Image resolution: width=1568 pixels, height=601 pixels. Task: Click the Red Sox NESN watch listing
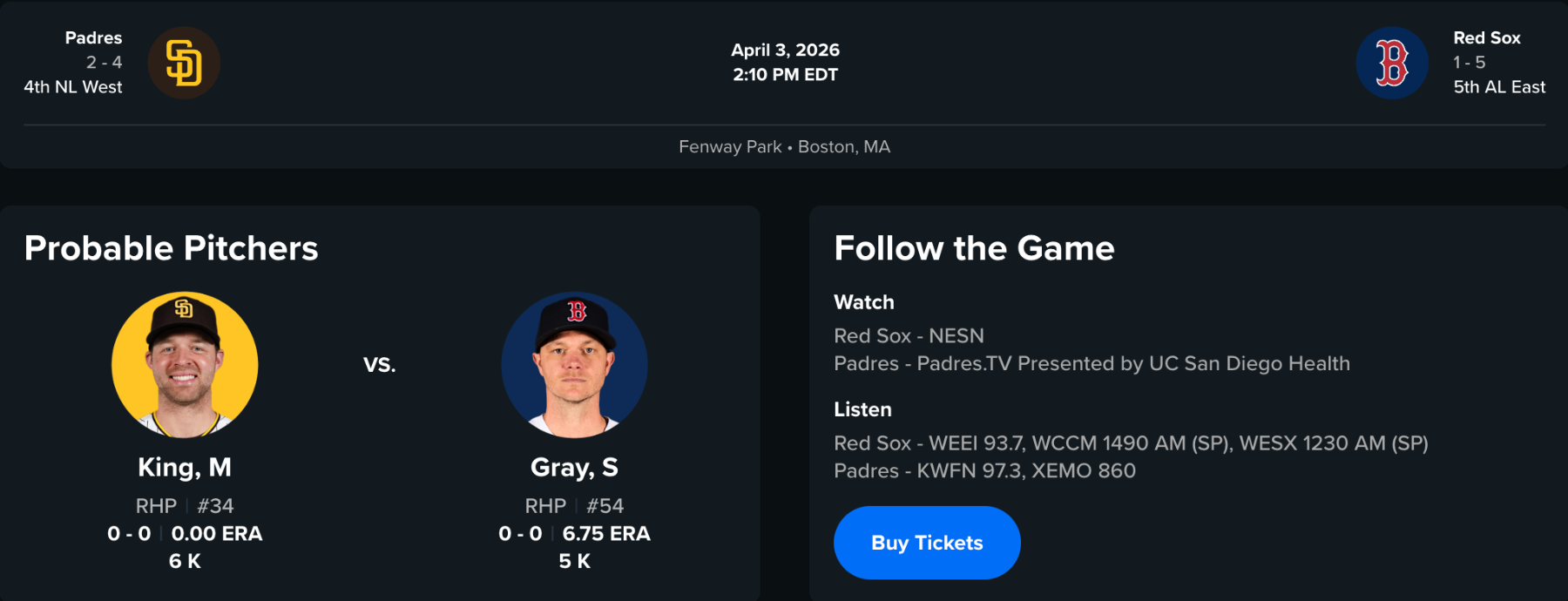tap(909, 336)
